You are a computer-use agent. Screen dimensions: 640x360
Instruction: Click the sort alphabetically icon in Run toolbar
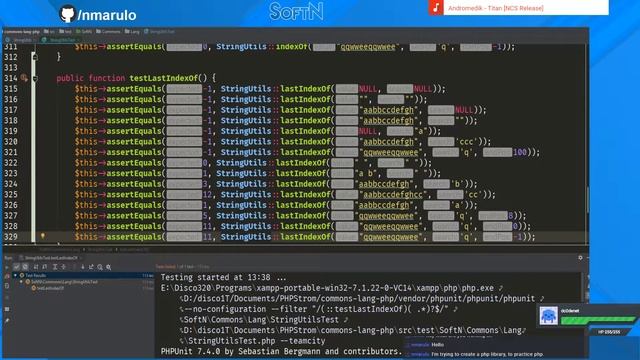point(36,267)
